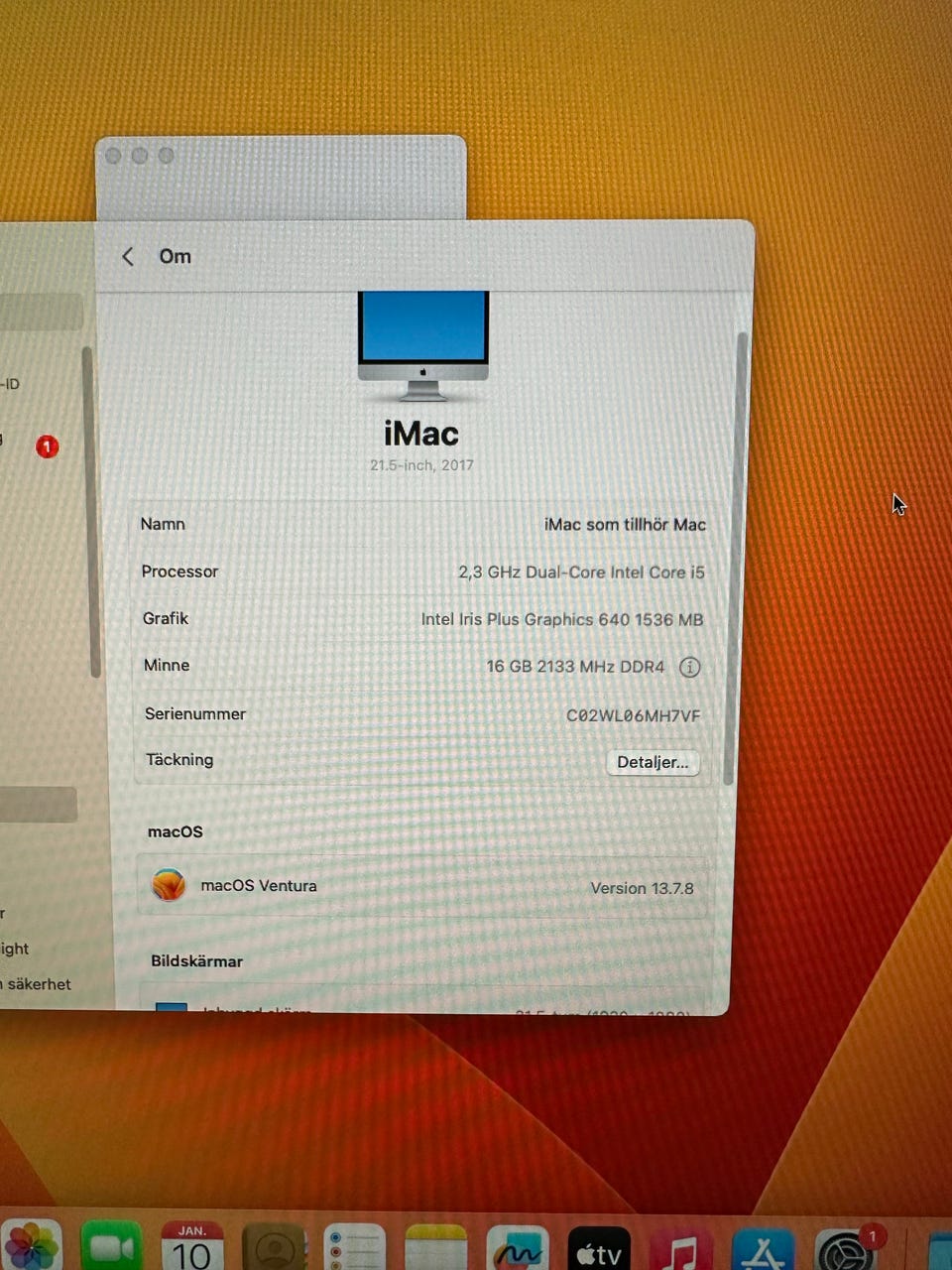Open Apple TV app in dock

click(599, 1249)
